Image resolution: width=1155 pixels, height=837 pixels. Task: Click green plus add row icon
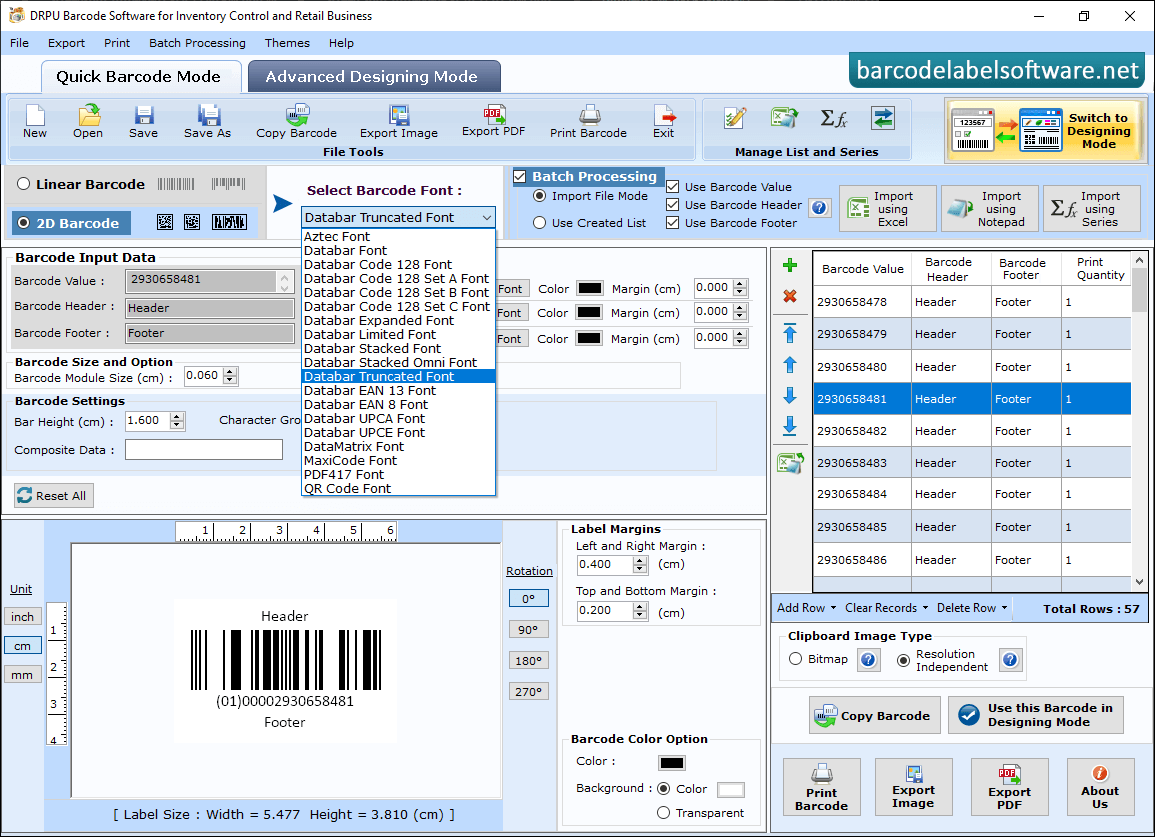coord(790,265)
